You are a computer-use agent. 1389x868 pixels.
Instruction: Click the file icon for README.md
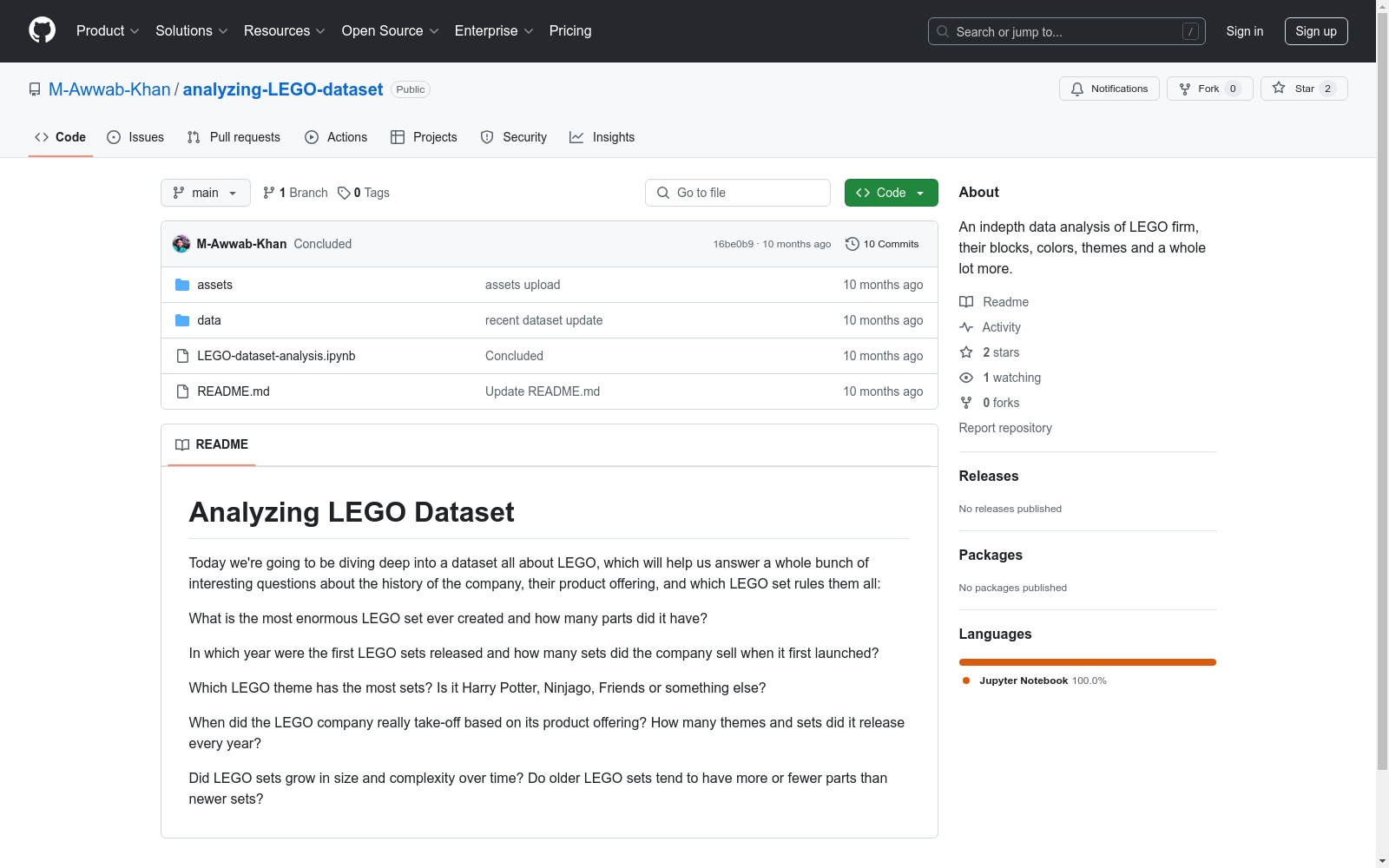[182, 391]
